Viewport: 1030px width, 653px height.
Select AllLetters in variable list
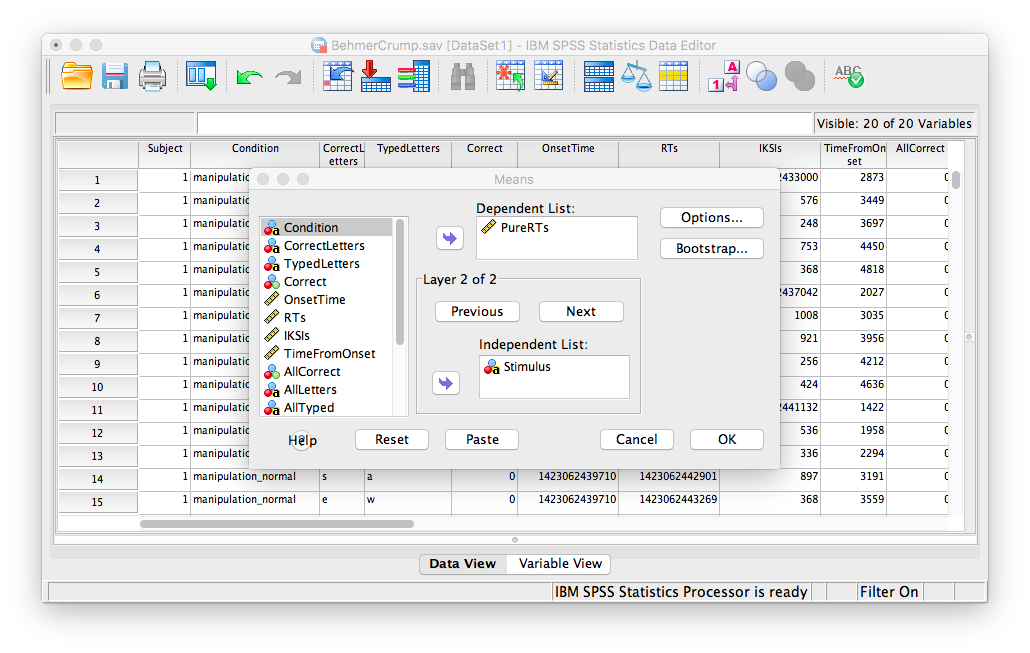[x=326, y=390]
